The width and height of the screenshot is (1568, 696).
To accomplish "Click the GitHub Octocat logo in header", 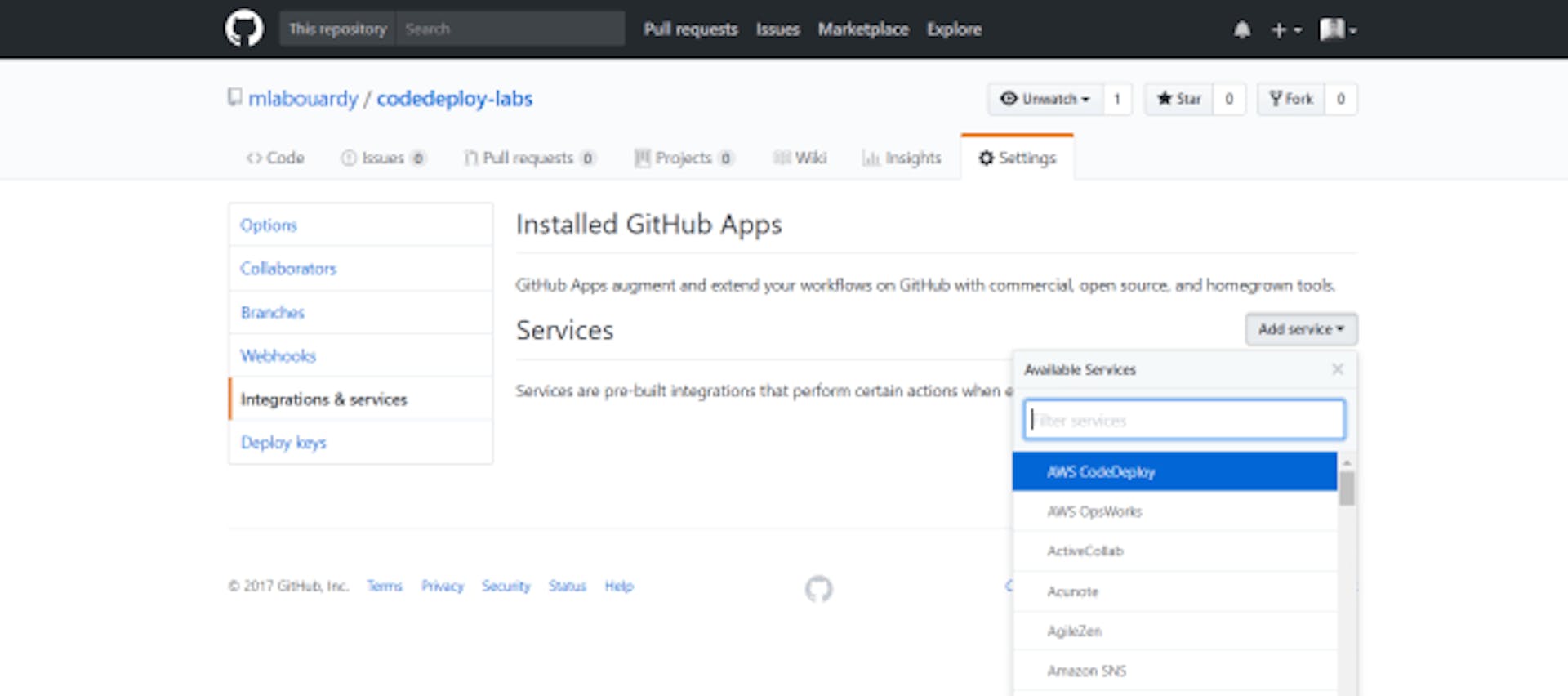I will coord(244,29).
